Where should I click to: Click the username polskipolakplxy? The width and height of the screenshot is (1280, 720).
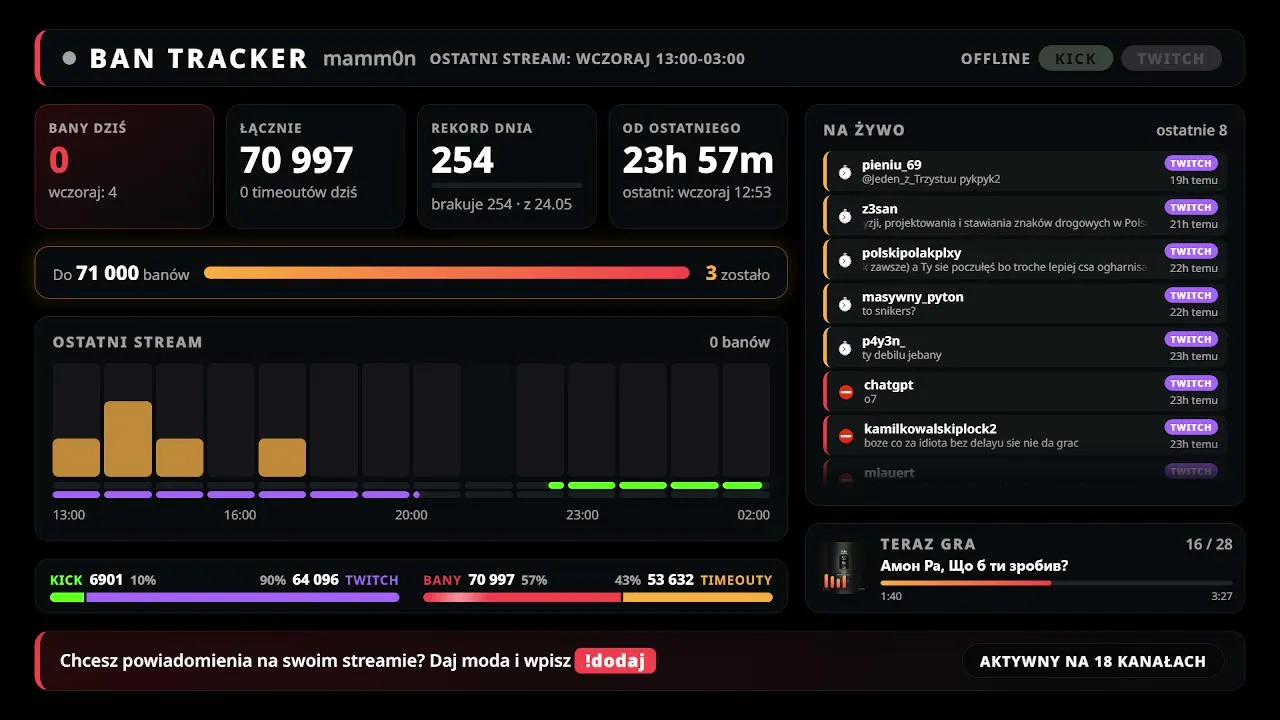click(x=912, y=253)
